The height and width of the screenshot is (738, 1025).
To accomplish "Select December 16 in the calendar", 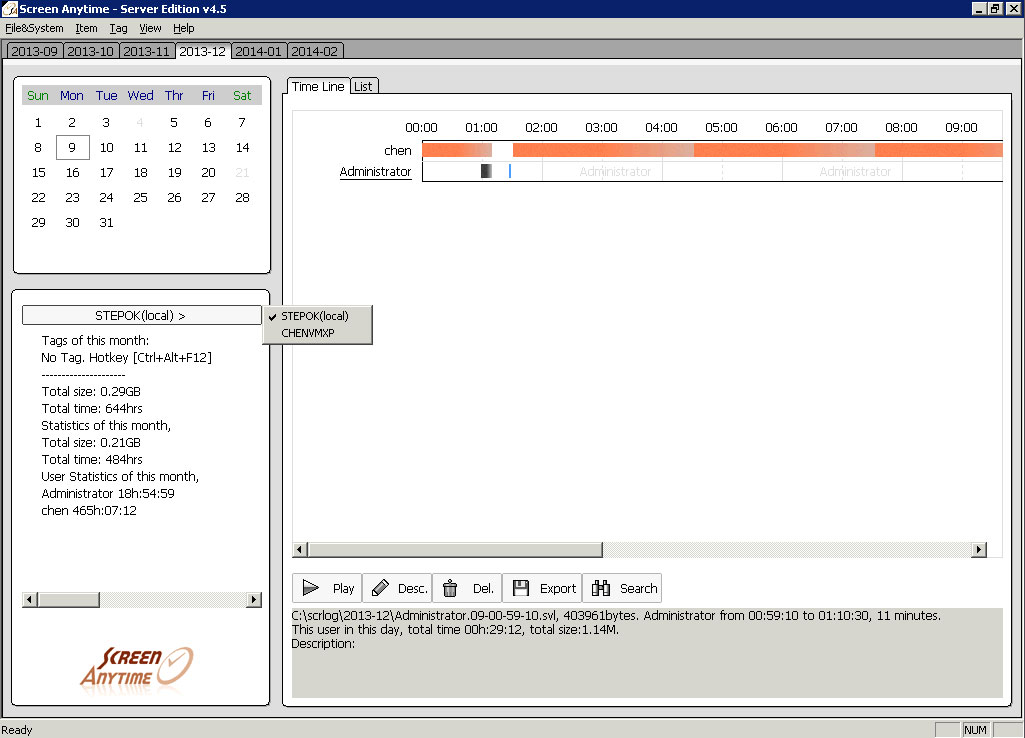I will click(72, 173).
